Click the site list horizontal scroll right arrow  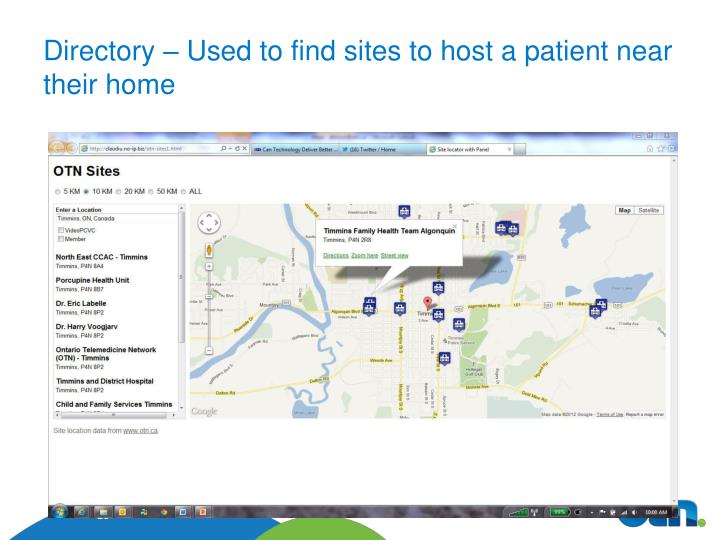pos(174,415)
